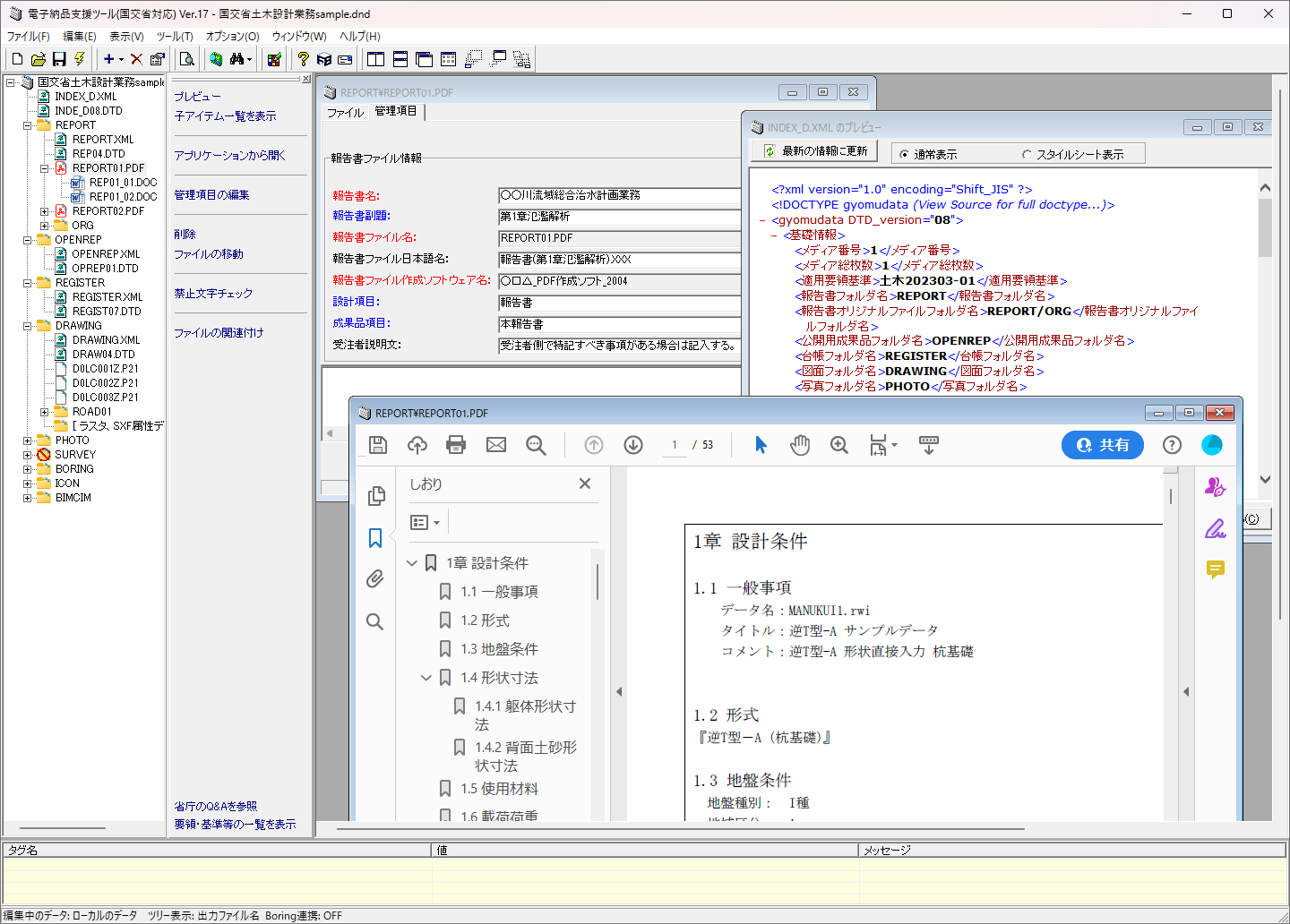
Task: Open the bookmark options dropdown
Action: (425, 522)
